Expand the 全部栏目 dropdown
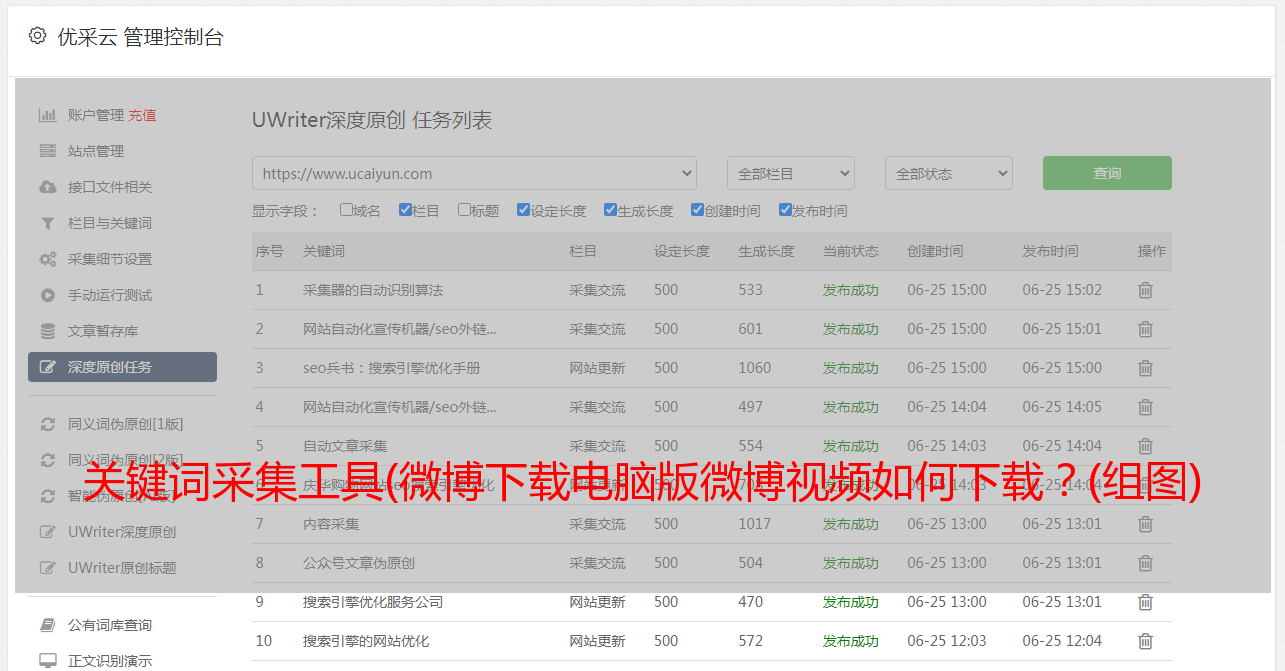This screenshot has width=1285, height=671. pos(790,173)
